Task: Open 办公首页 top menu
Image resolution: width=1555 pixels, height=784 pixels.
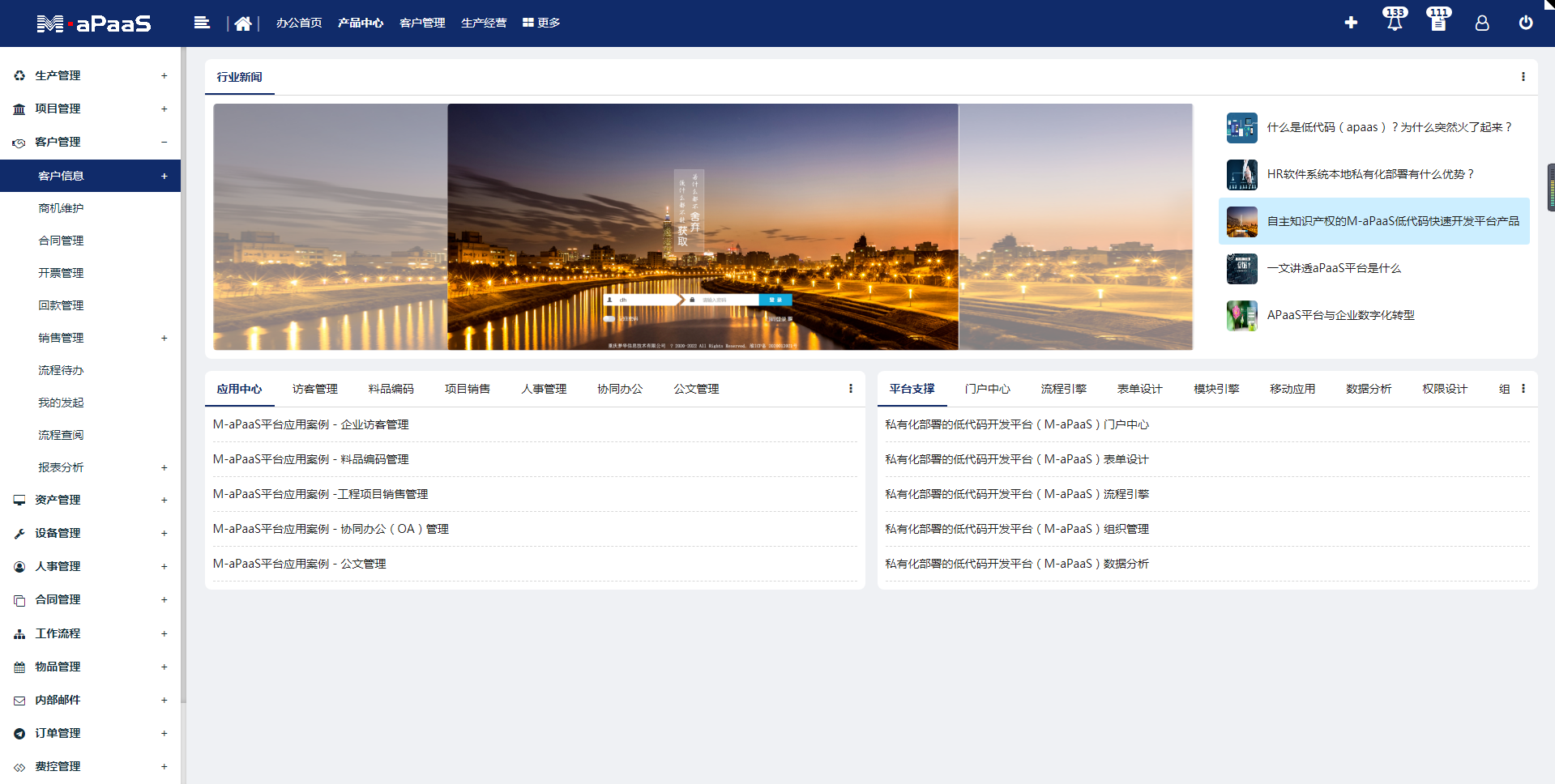Action: (299, 23)
